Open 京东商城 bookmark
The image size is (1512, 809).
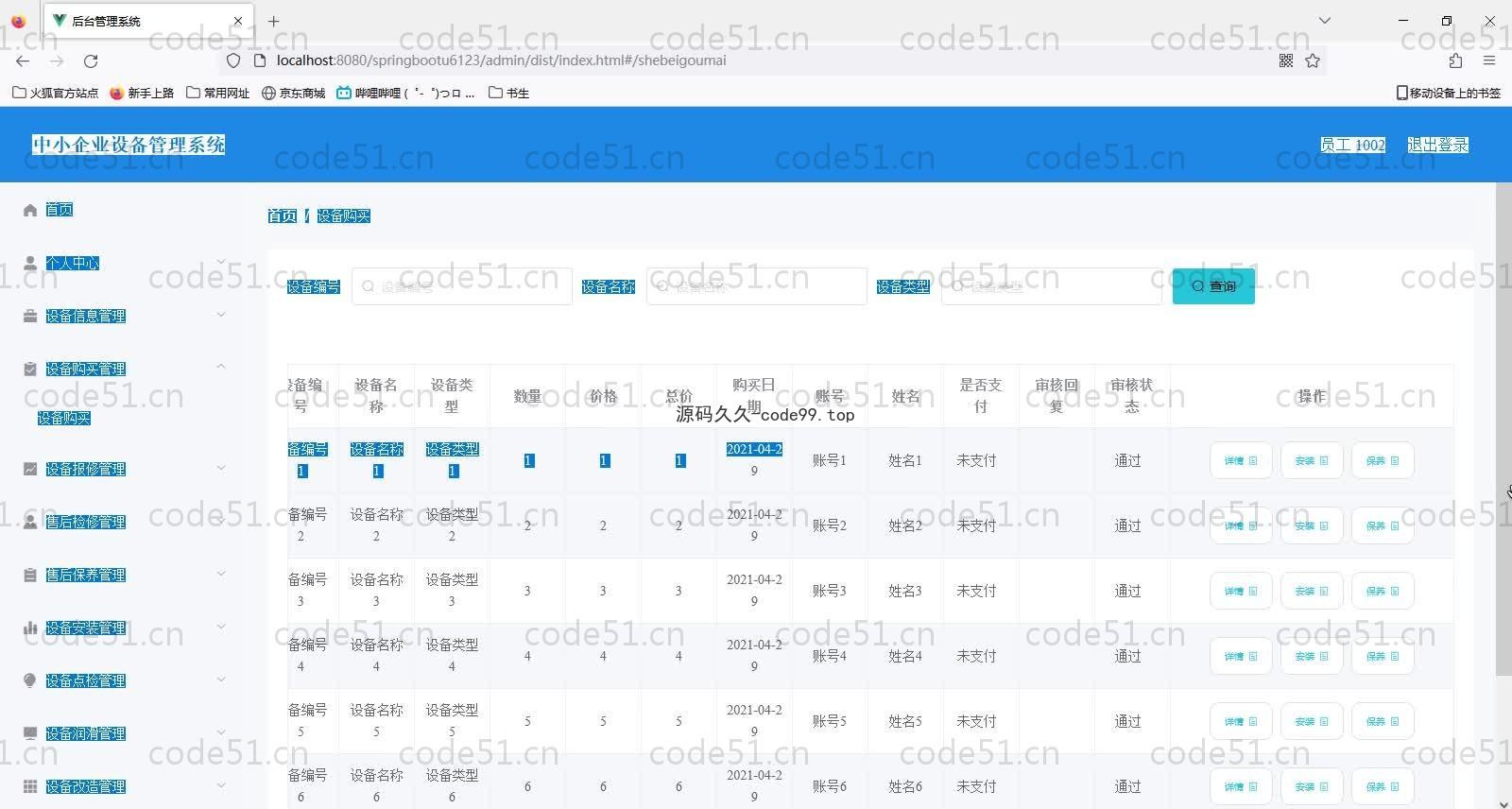coord(294,93)
